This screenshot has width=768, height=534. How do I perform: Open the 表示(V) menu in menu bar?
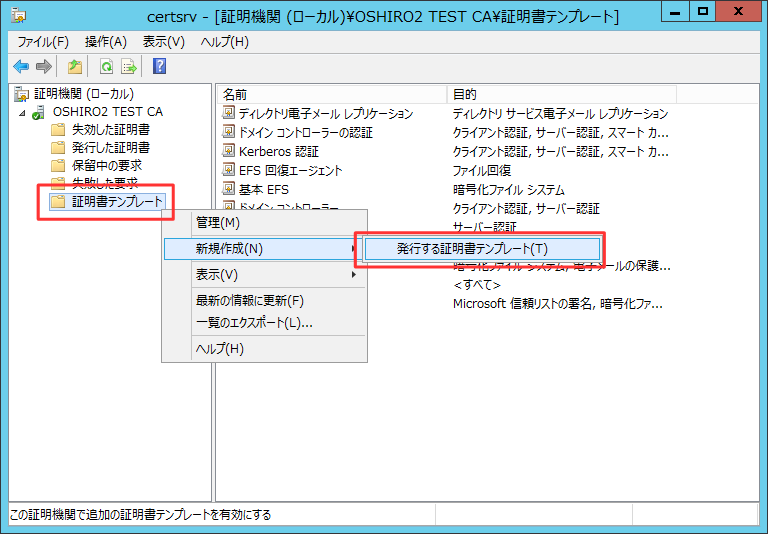(x=164, y=42)
